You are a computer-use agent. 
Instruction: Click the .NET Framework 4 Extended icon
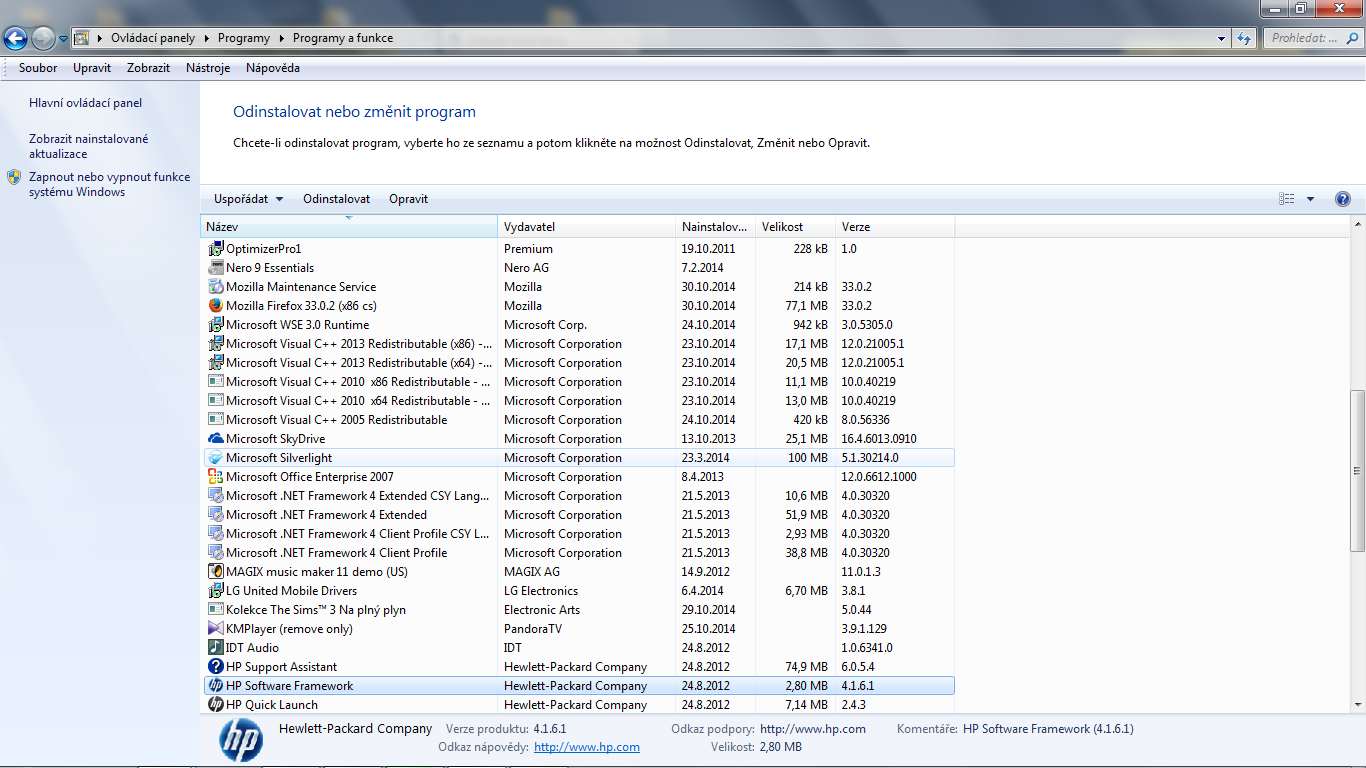click(x=216, y=515)
